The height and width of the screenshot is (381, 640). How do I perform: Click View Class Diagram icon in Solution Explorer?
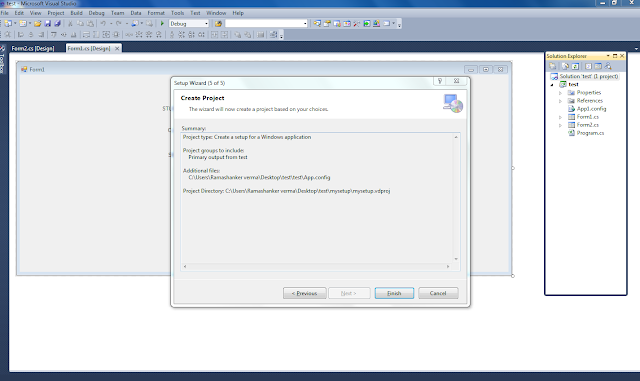click(x=608, y=66)
